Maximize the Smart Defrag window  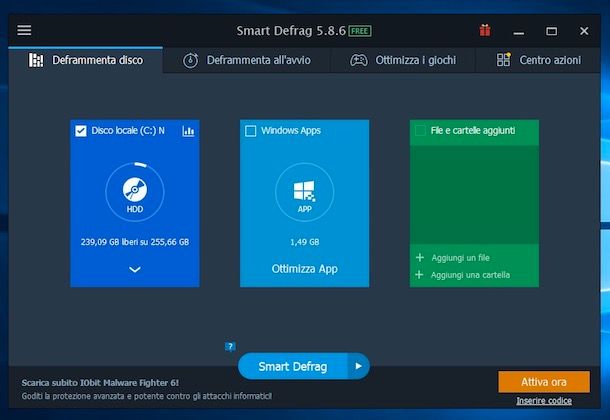(x=551, y=31)
